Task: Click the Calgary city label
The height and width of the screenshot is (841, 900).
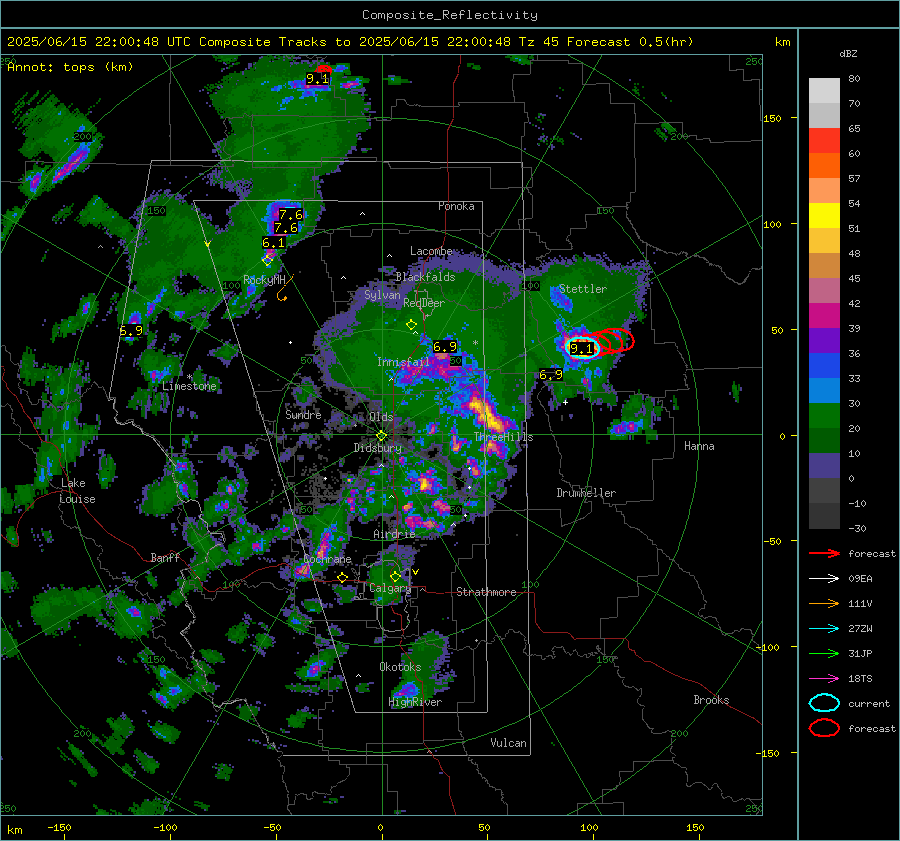Action: coord(390,588)
